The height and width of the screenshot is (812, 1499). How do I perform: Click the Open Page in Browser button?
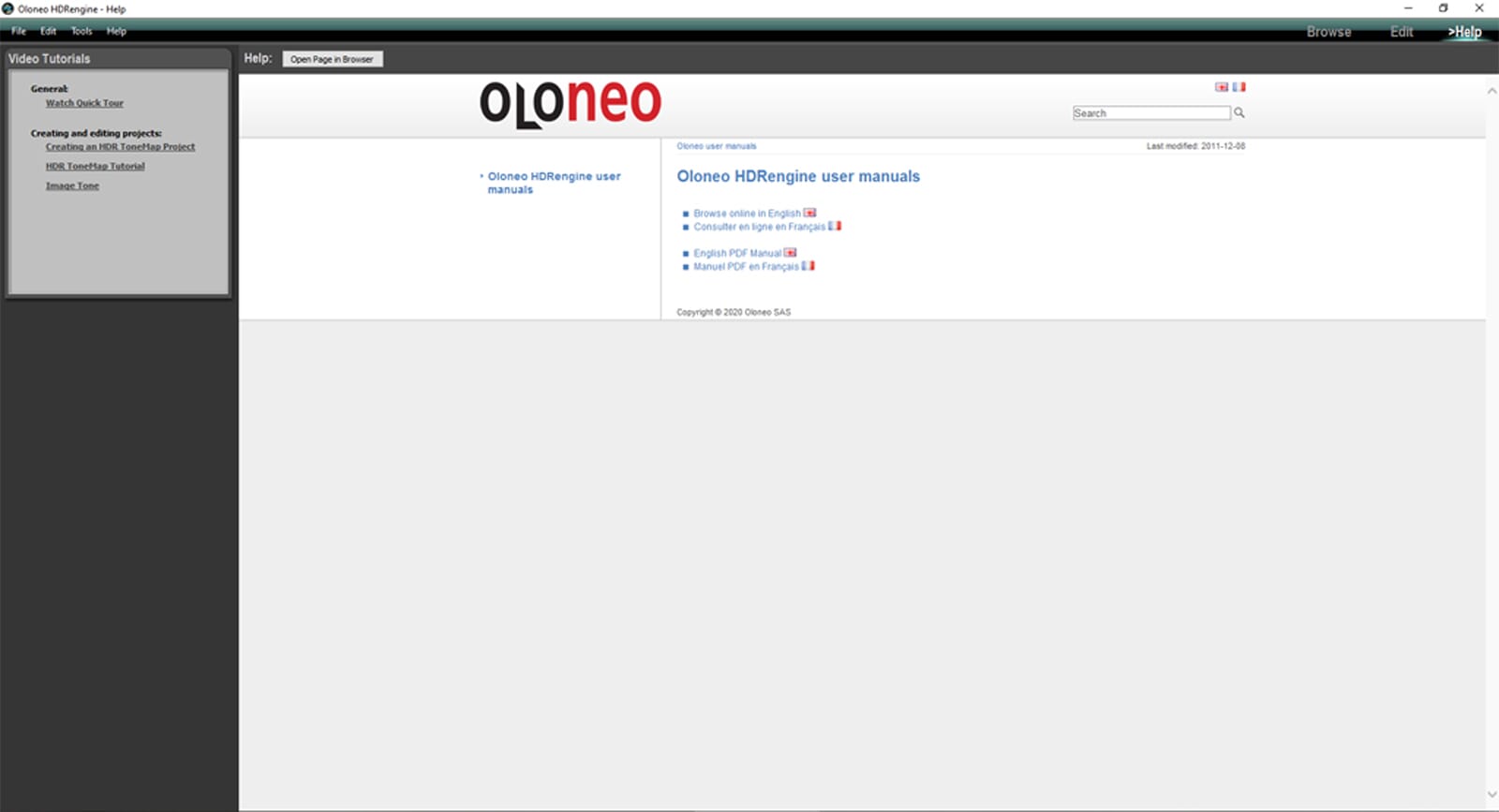tap(332, 59)
